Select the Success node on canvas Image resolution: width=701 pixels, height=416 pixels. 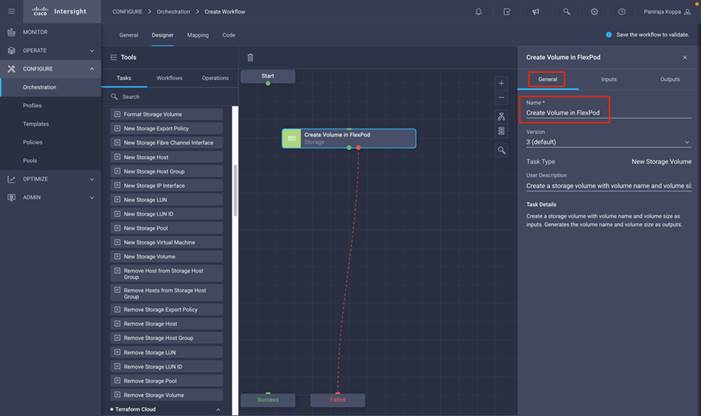click(268, 400)
